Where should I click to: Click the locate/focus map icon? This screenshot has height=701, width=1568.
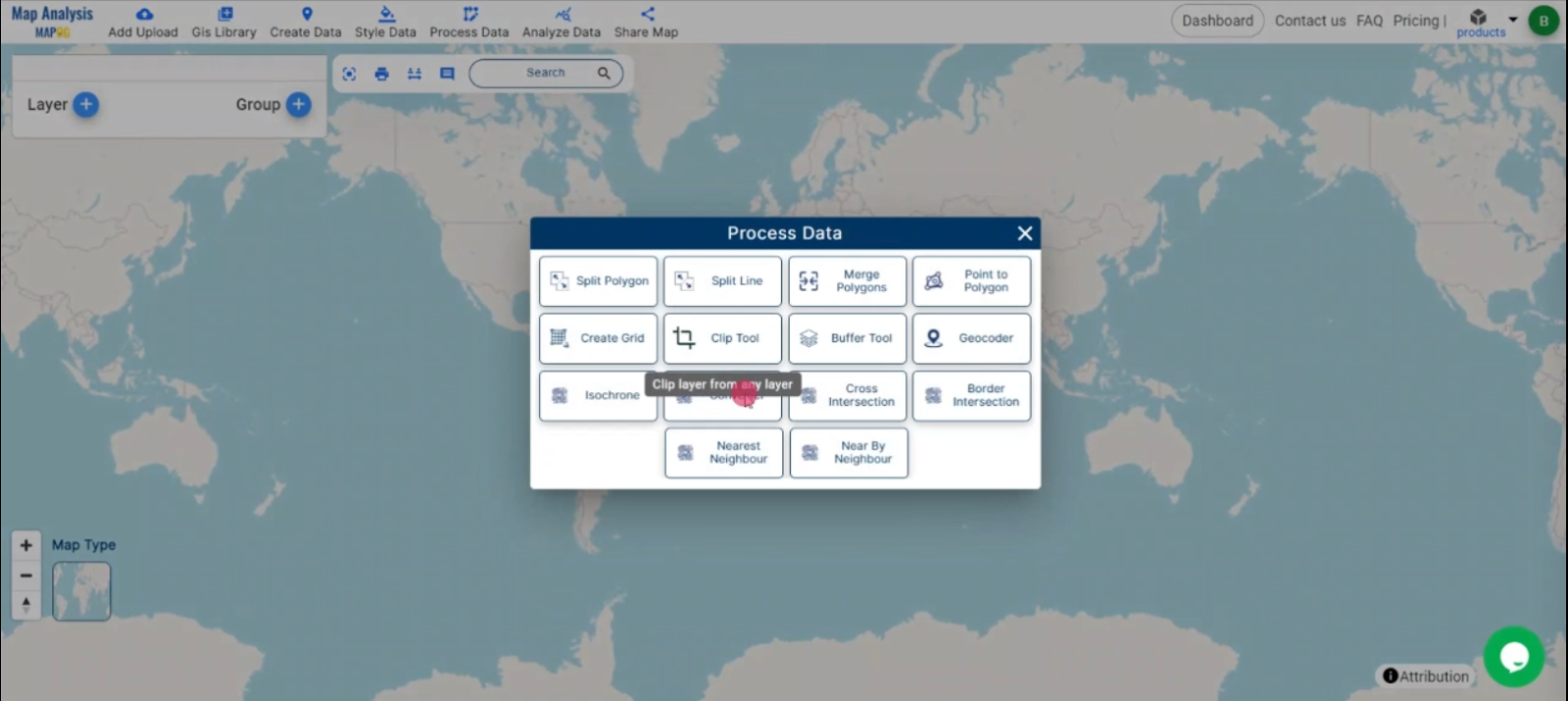(x=349, y=74)
